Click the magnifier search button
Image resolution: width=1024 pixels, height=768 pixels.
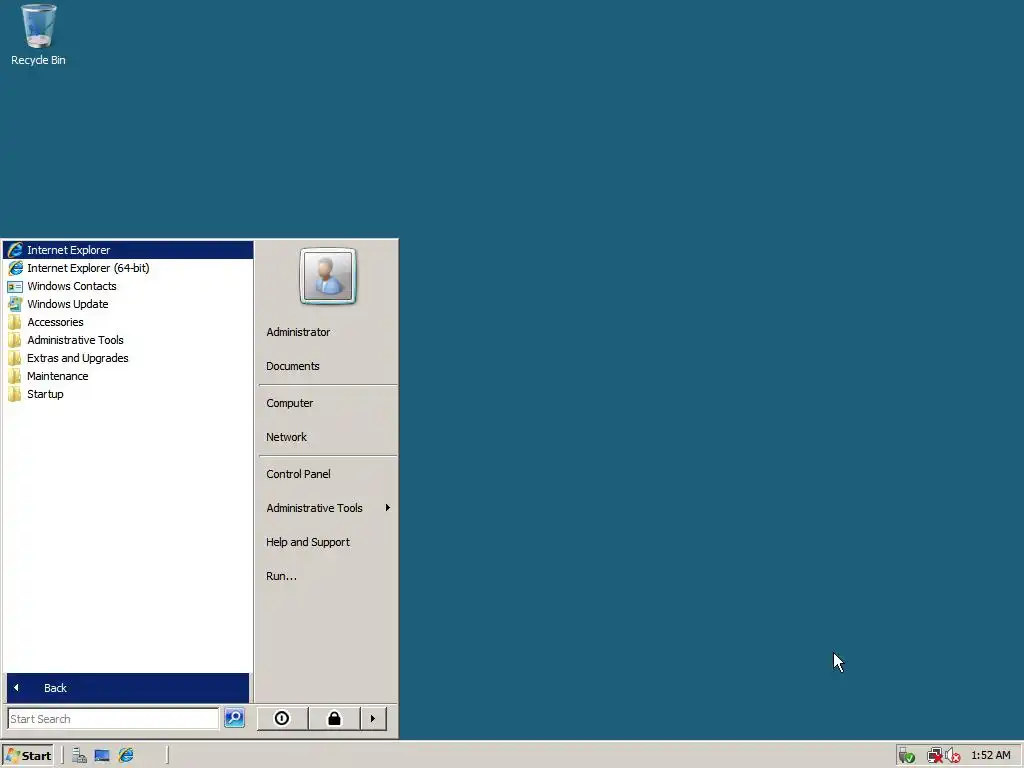point(234,718)
